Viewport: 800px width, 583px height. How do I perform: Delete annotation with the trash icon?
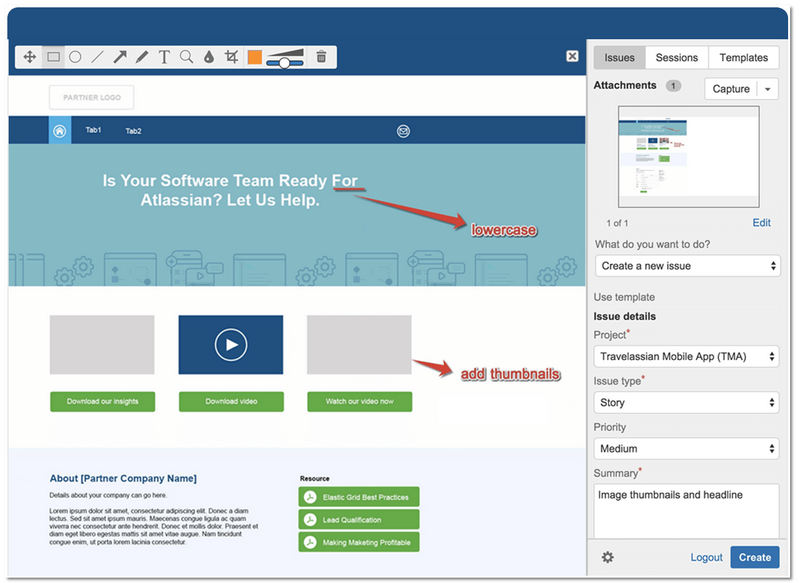321,57
